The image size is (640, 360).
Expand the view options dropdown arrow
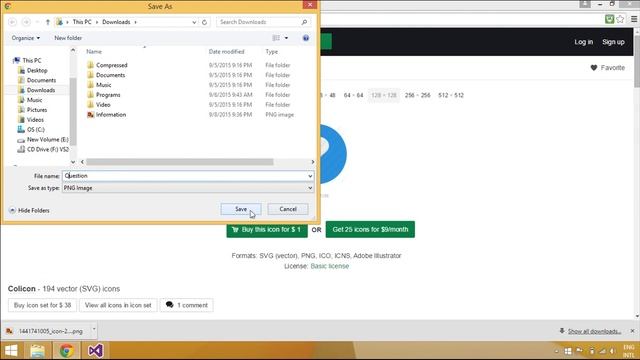click(x=286, y=38)
